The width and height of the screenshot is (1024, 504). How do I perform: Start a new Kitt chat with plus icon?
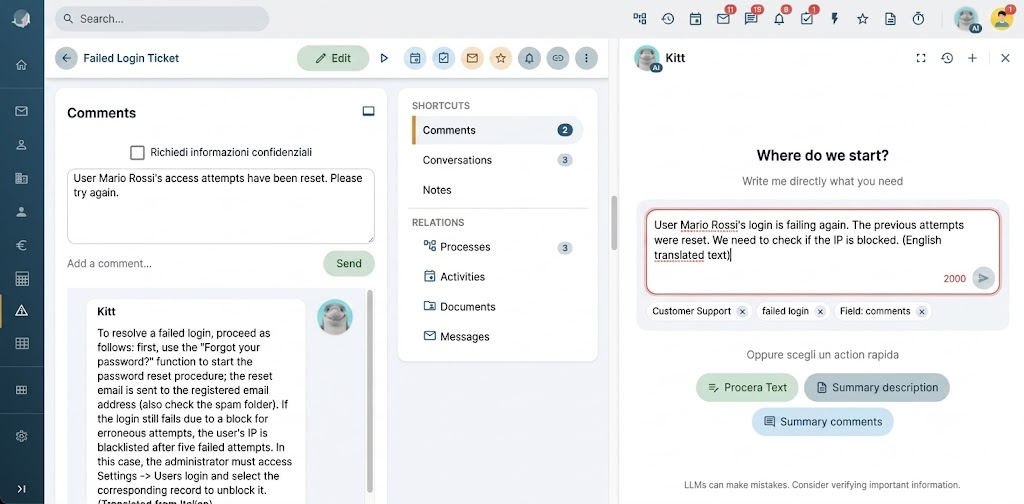pos(972,58)
